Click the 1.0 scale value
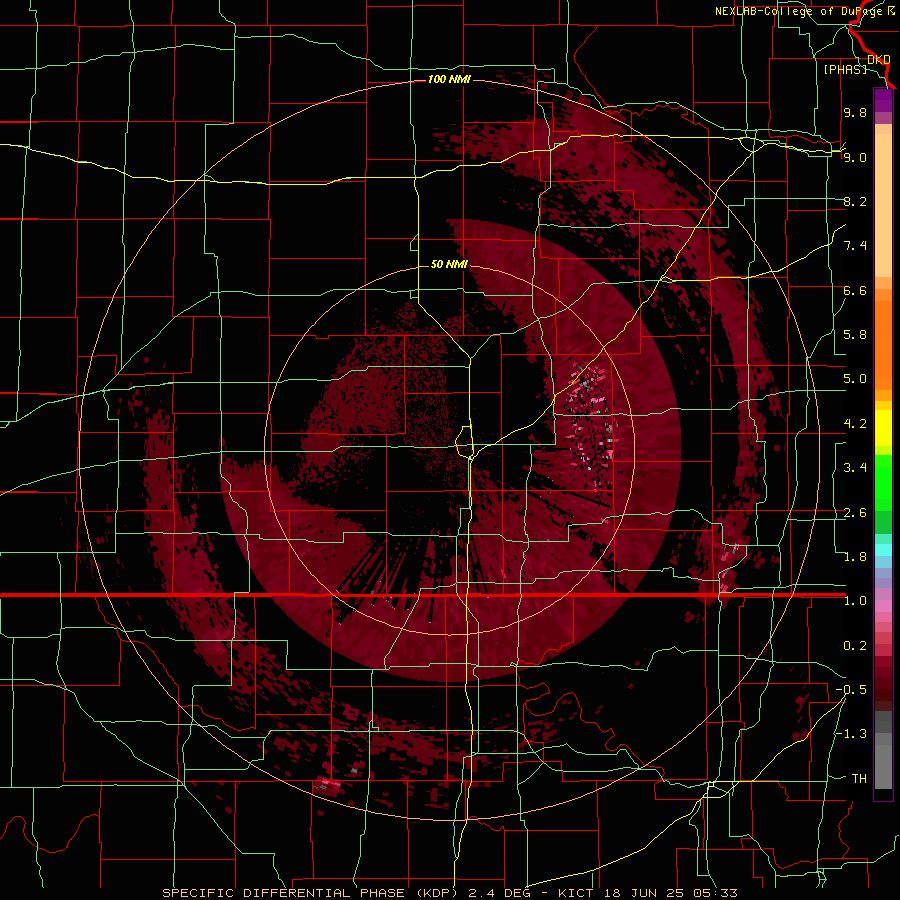This screenshot has height=900, width=900. tap(855, 601)
